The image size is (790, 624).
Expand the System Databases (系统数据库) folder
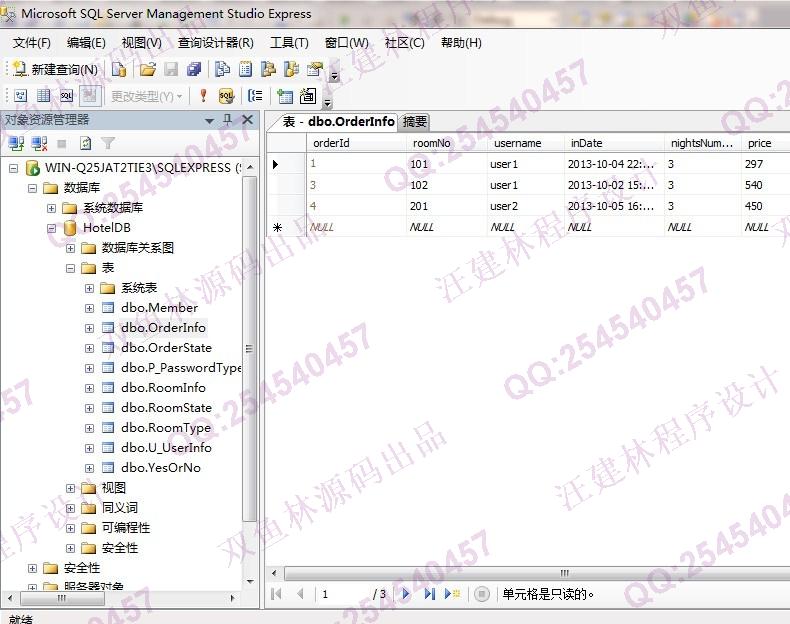point(51,208)
